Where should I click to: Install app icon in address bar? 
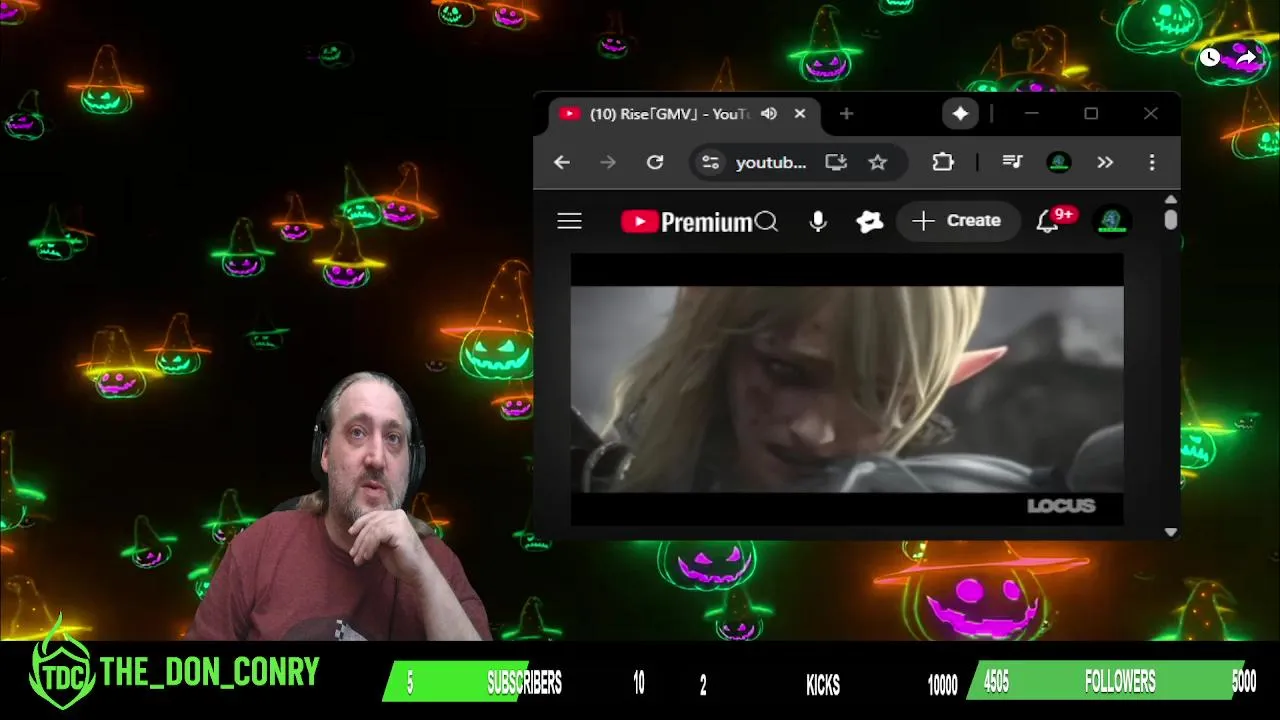click(x=836, y=162)
